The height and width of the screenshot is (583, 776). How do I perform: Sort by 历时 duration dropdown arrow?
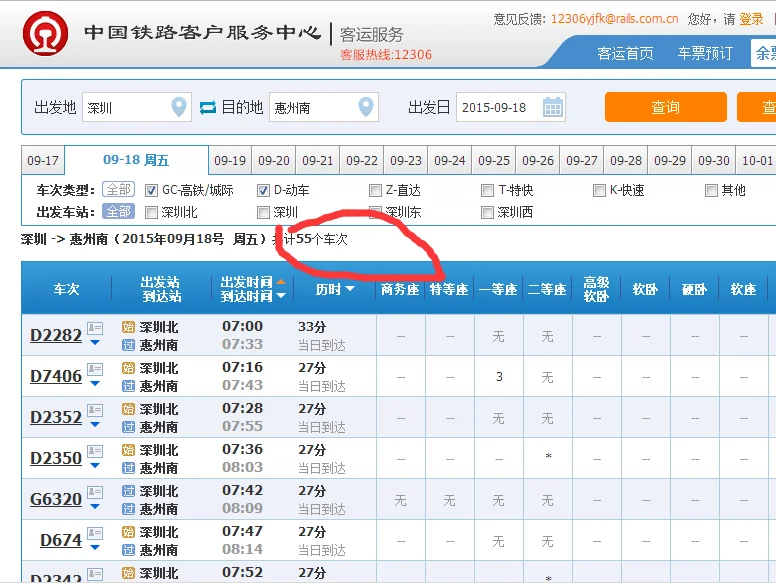(x=350, y=289)
